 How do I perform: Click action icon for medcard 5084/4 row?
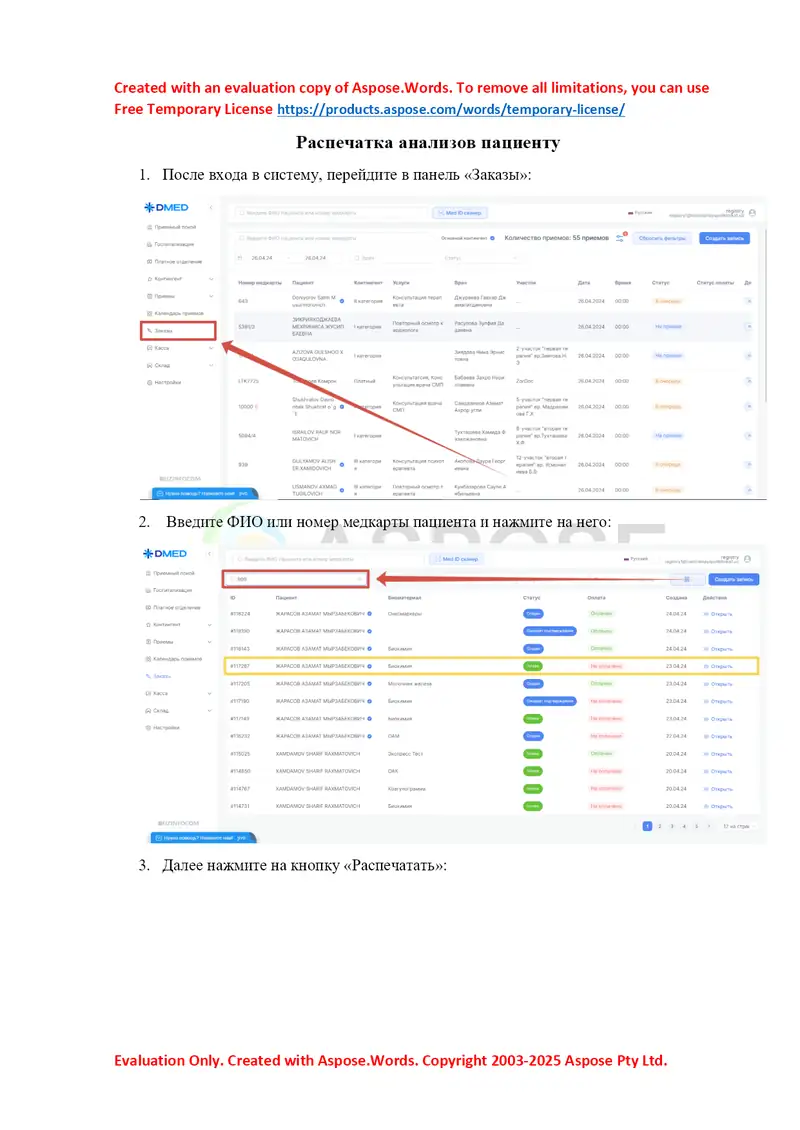click(x=748, y=435)
